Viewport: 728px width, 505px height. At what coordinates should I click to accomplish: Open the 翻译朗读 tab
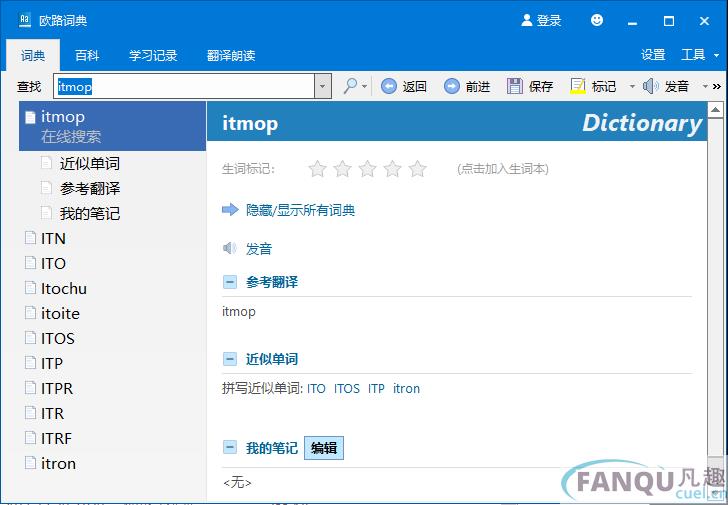pos(231,56)
